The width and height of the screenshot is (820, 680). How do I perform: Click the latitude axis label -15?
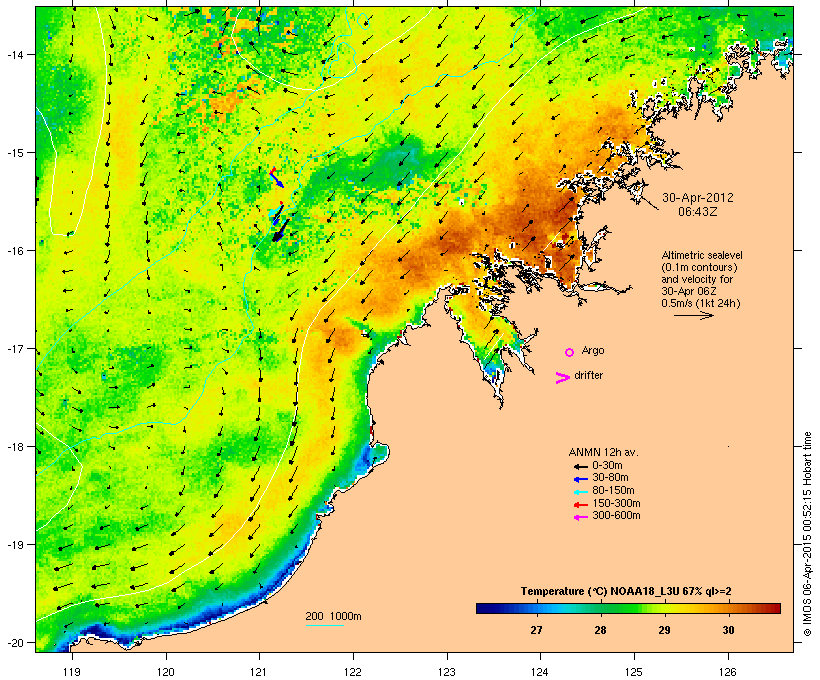14,153
